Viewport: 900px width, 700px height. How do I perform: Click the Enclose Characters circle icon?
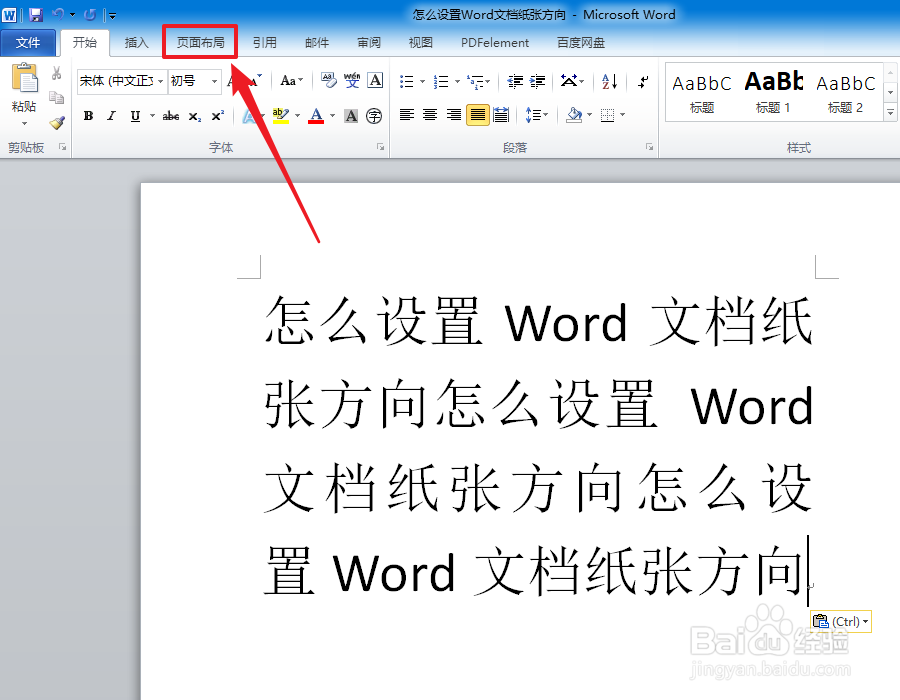tap(374, 116)
